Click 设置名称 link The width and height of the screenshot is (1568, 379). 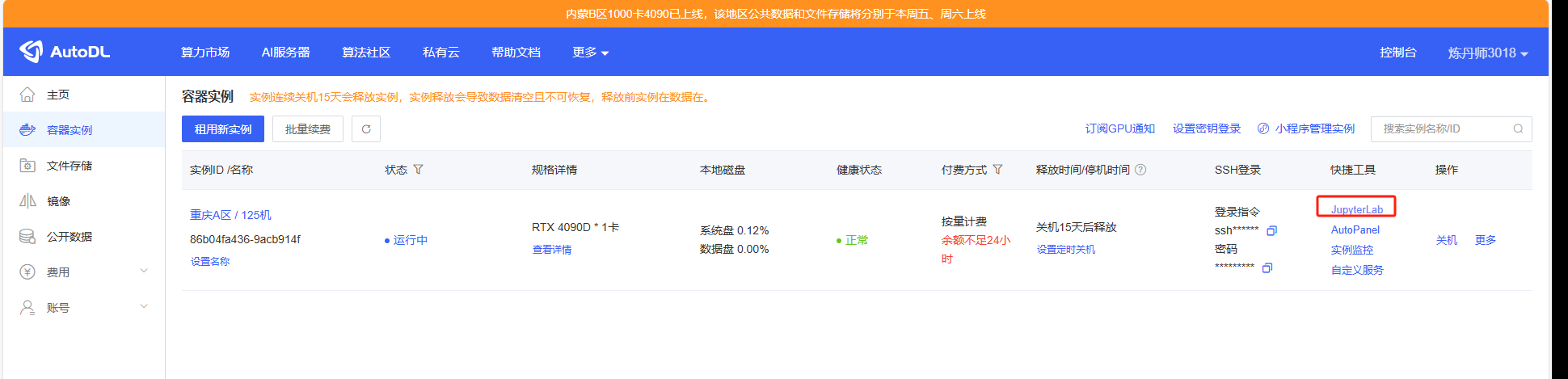[210, 262]
